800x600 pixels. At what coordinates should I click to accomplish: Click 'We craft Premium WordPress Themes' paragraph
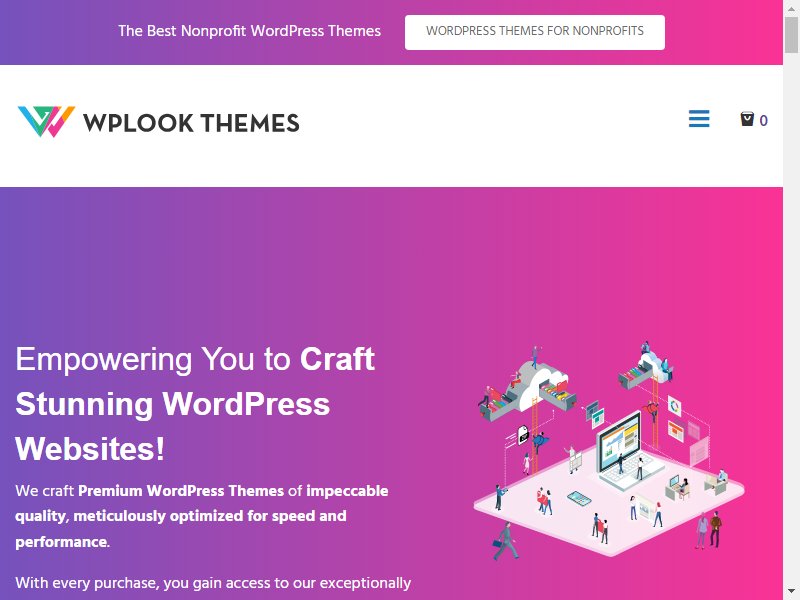pos(202,516)
